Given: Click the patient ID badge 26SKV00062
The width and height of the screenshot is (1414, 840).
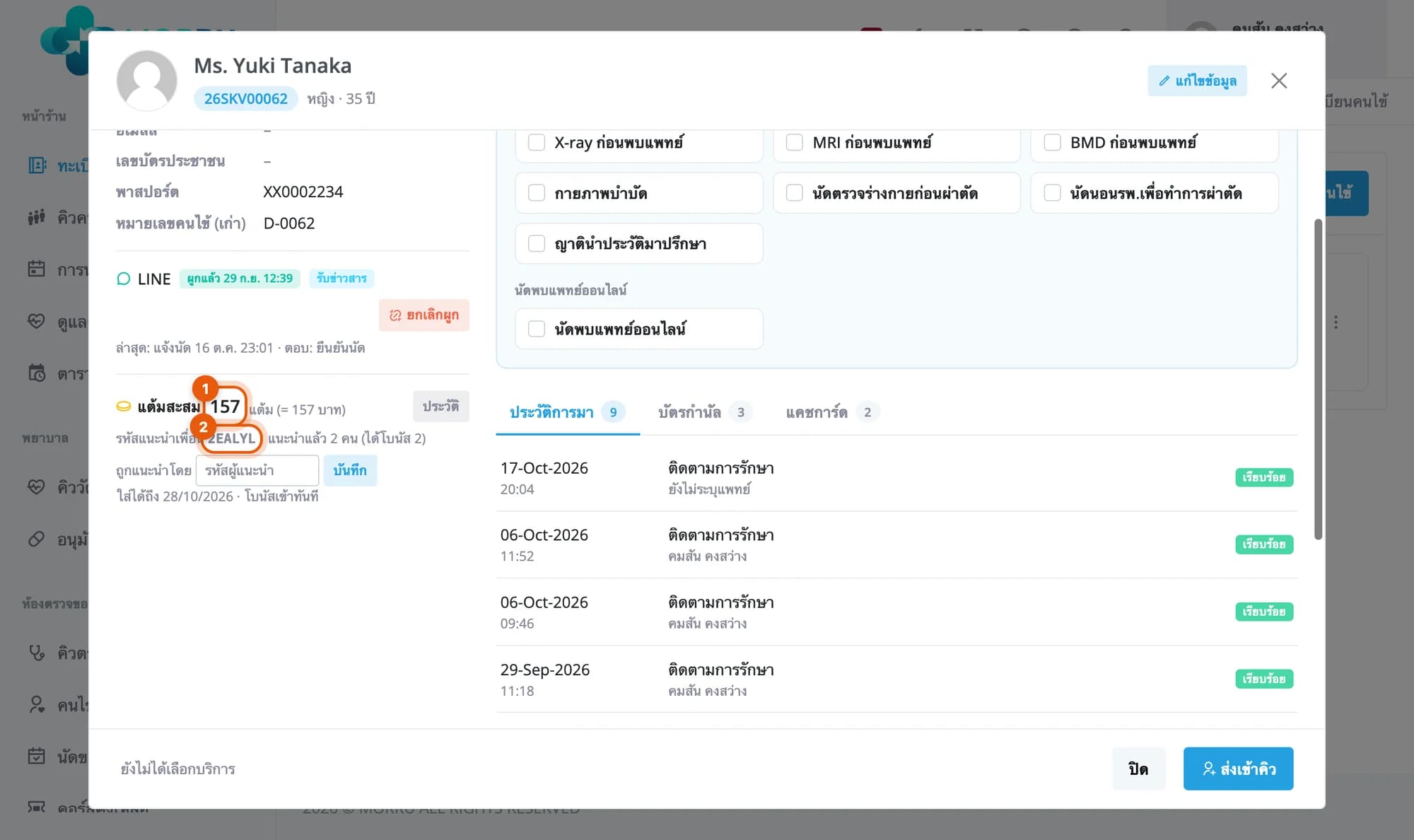Looking at the screenshot, I should [x=245, y=99].
